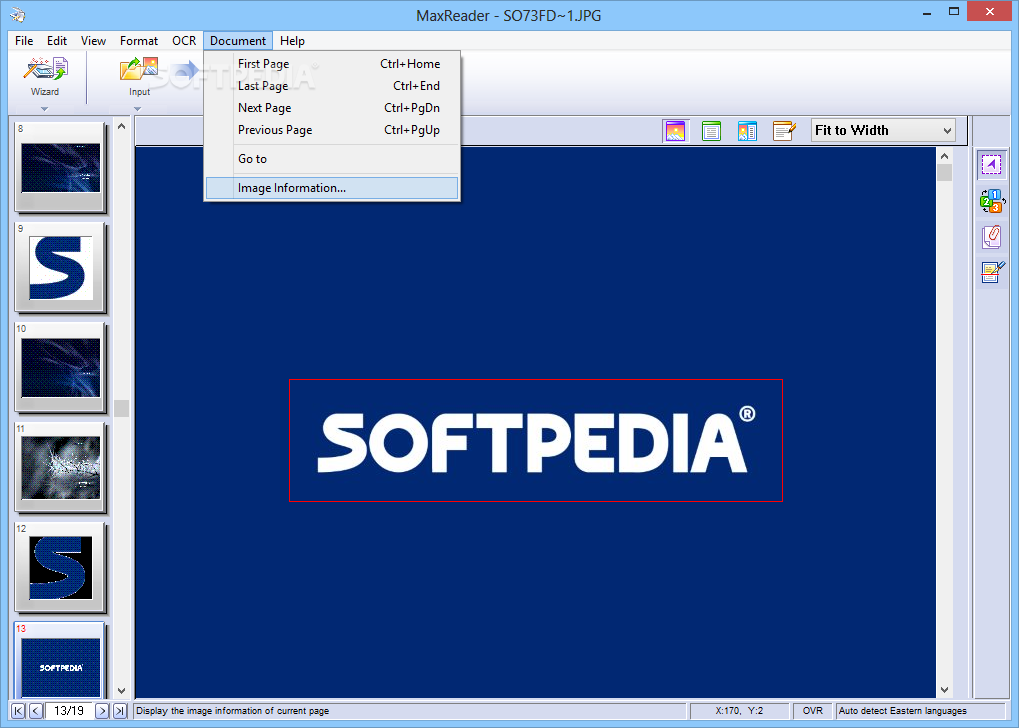Click thumbnail panel scroll up arrow

point(122,126)
